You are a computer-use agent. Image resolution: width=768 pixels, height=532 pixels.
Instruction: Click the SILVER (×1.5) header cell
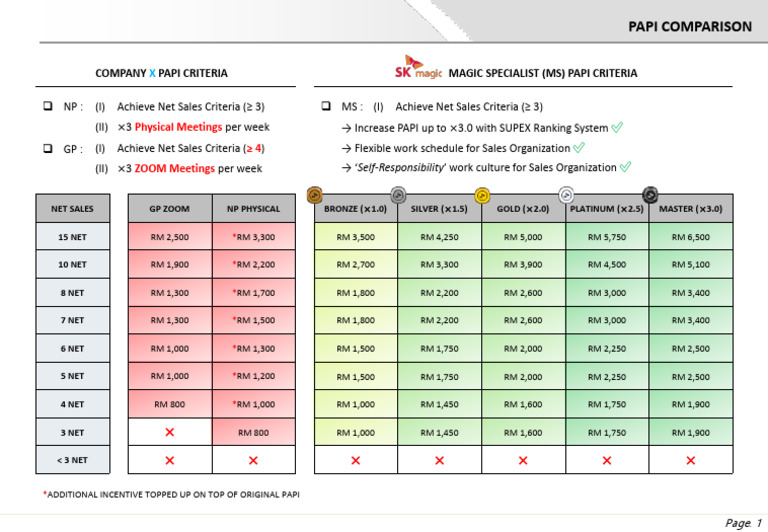tap(439, 209)
